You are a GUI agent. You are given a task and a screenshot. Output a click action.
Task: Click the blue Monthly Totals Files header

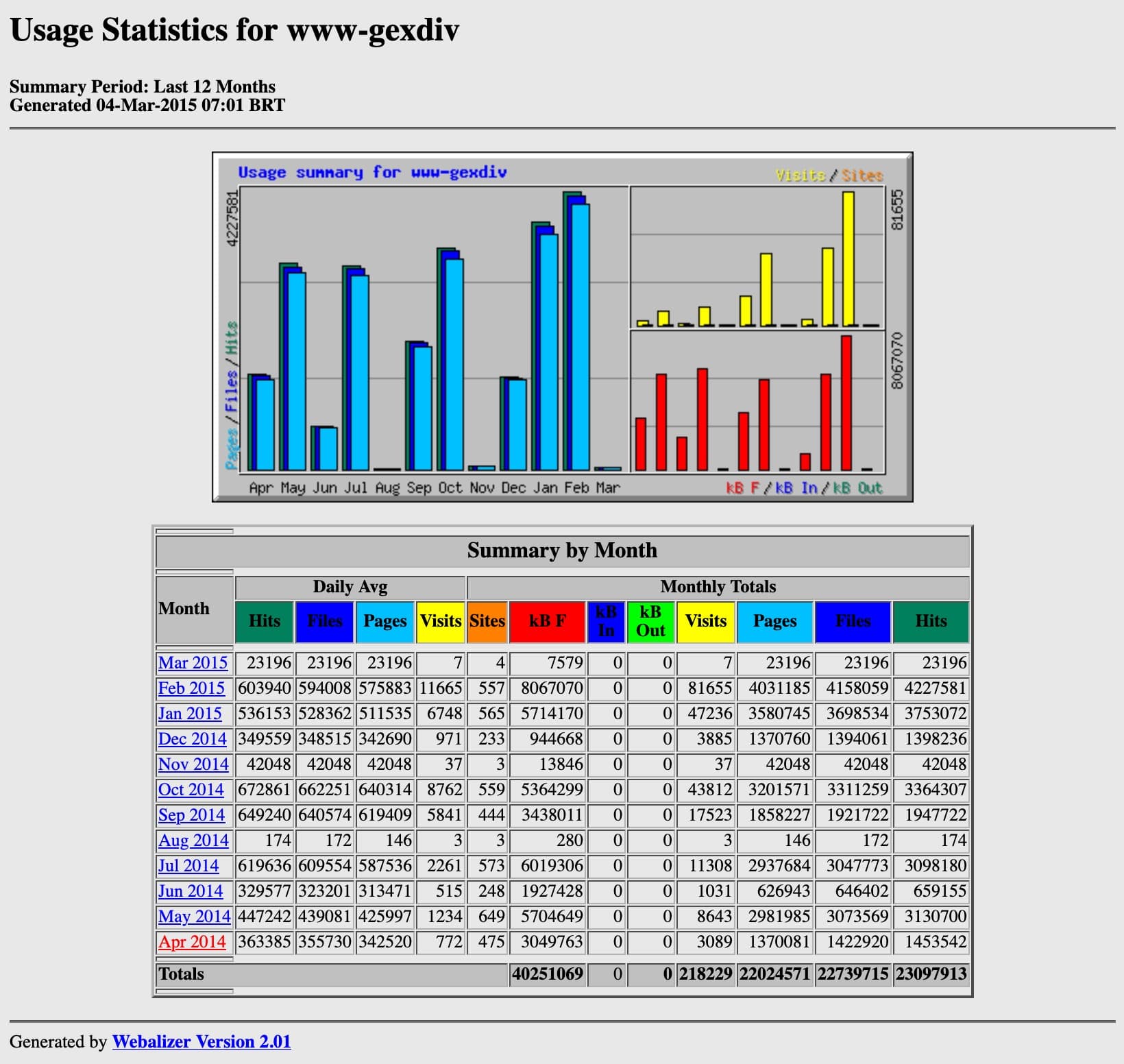click(x=853, y=621)
